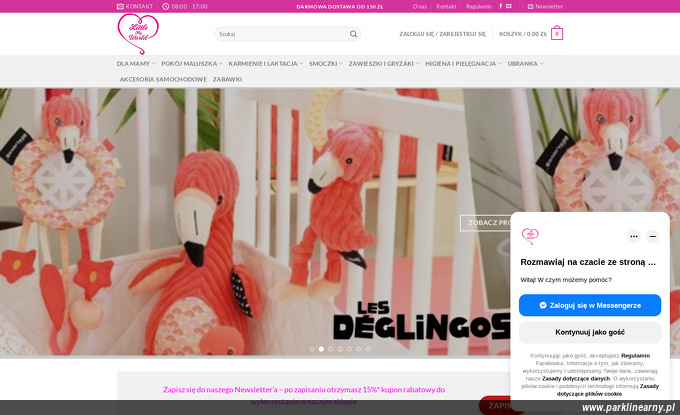Click the search magnifier icon

[353, 34]
